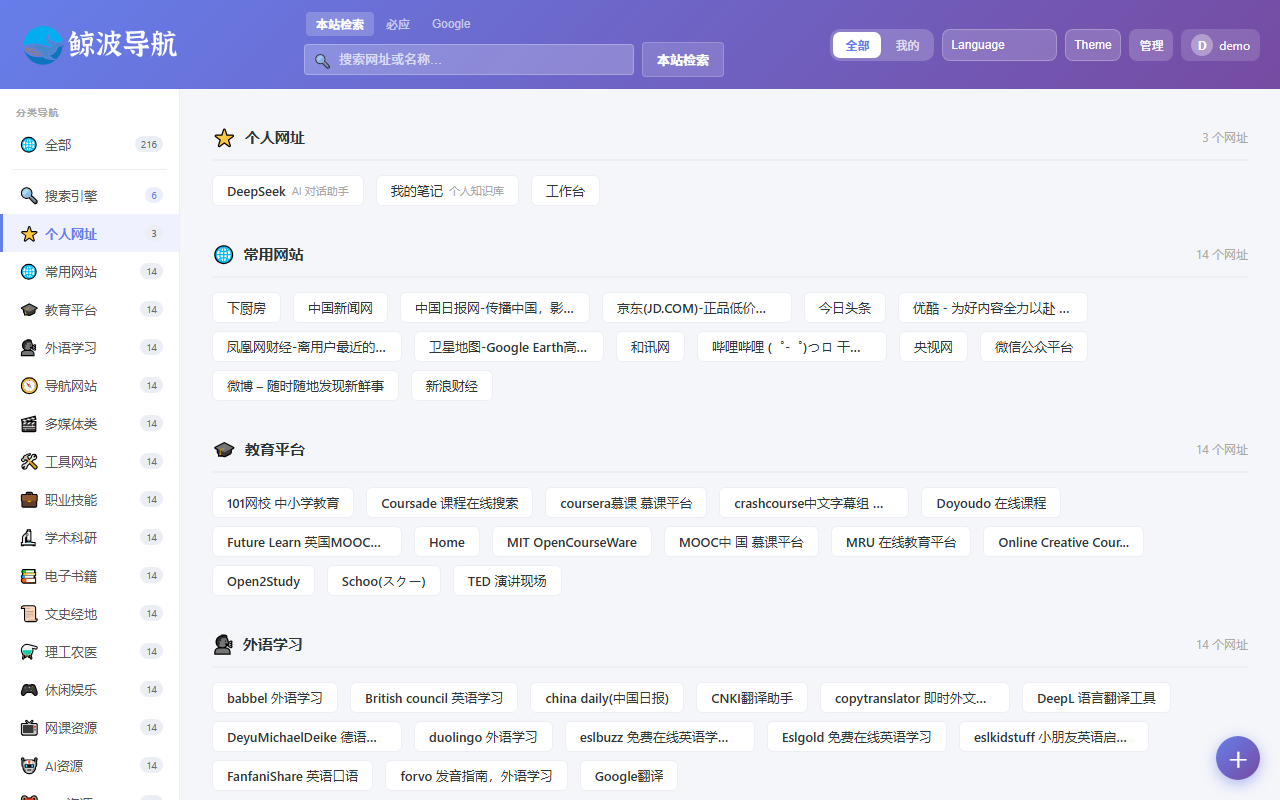Select the 本站检索 search tab

click(x=340, y=24)
